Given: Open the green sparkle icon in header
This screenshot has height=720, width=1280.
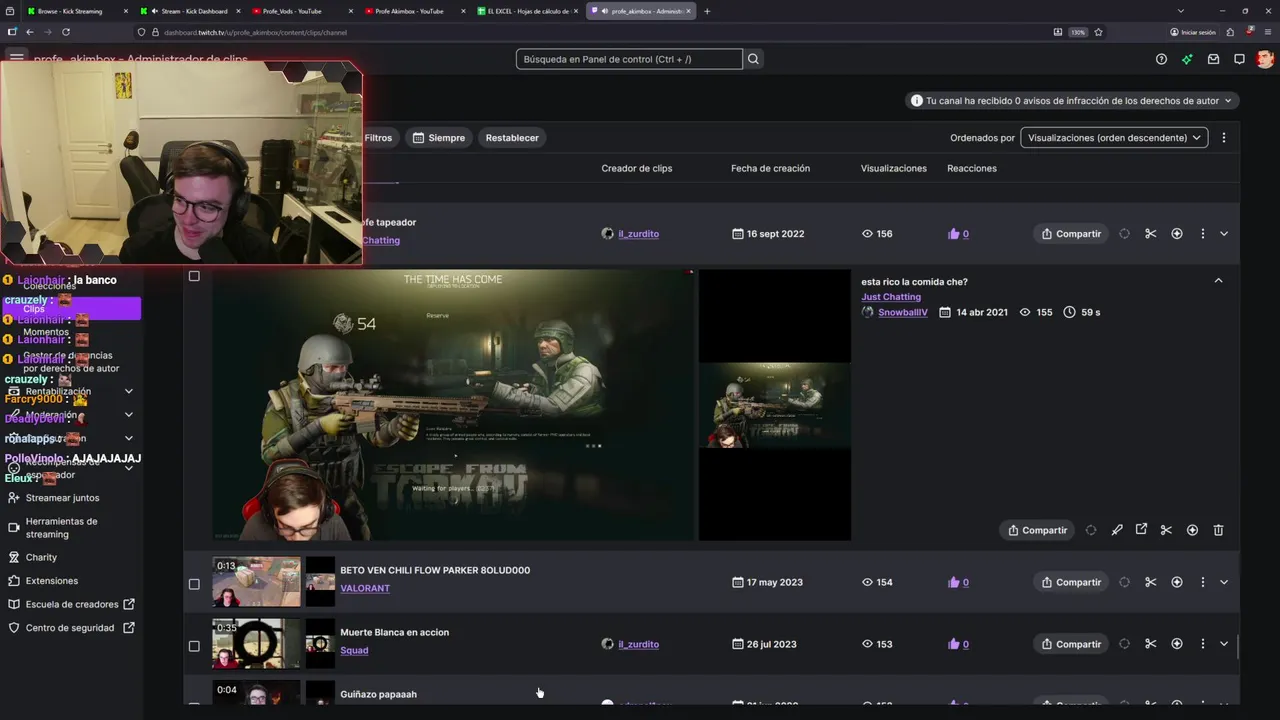Looking at the screenshot, I should point(1187,59).
